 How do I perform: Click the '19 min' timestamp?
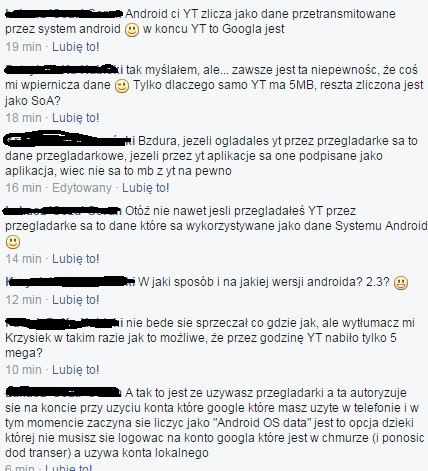[23, 47]
